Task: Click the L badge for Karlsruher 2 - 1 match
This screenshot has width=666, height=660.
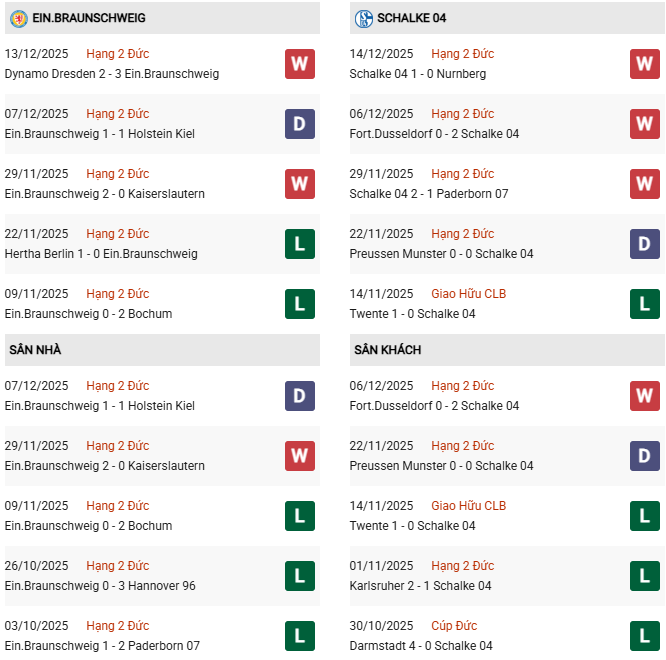Action: click(x=645, y=576)
